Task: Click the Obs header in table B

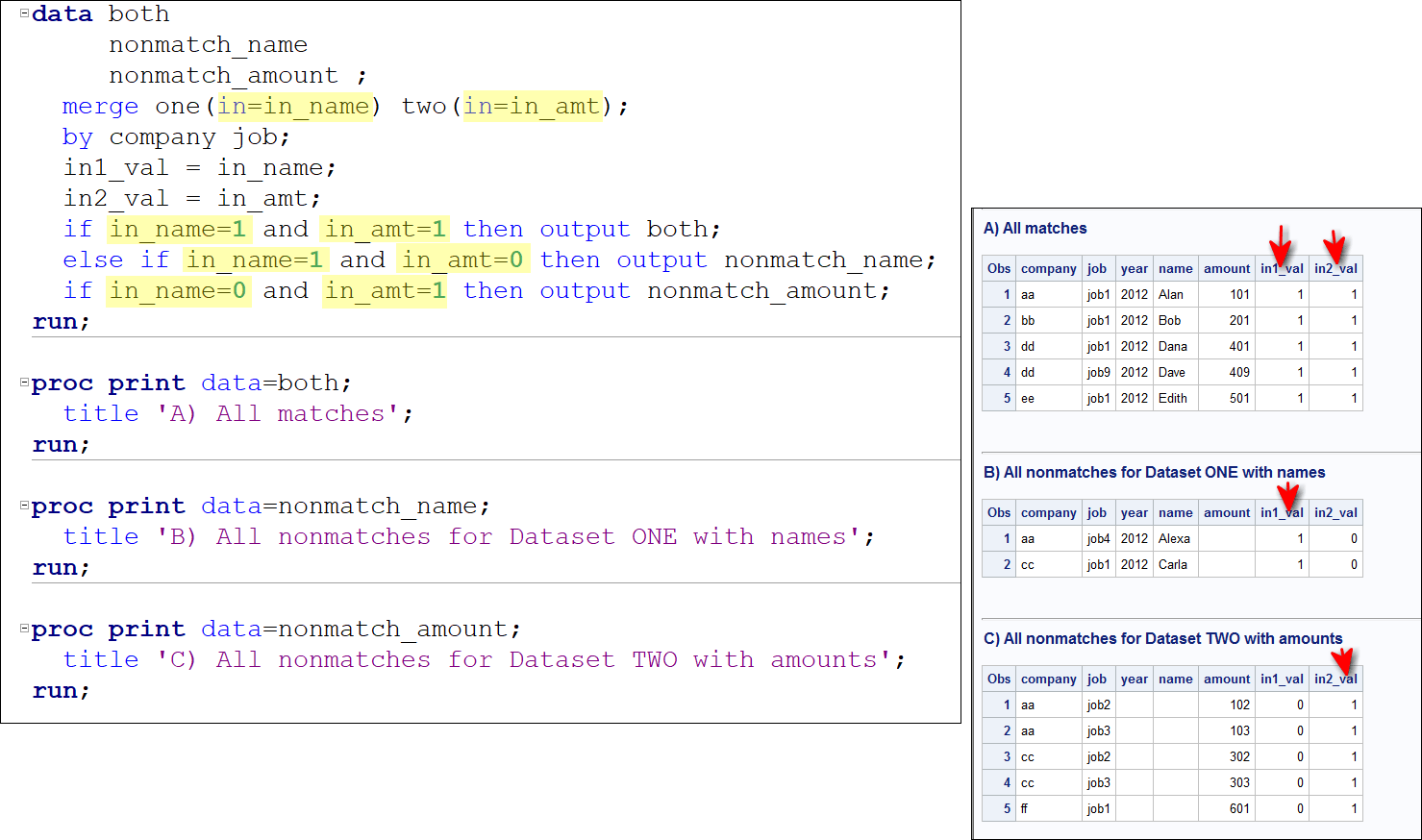Action: 998,512
